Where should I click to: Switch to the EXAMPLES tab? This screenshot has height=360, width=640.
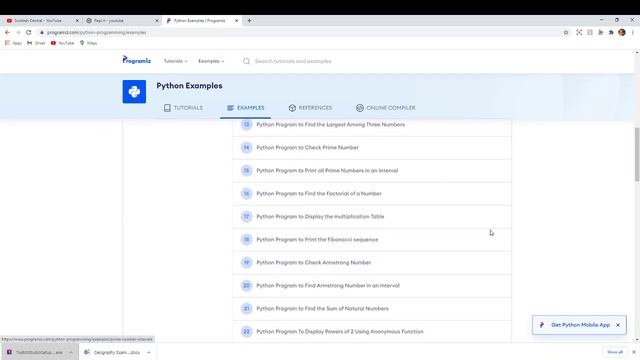pos(246,108)
